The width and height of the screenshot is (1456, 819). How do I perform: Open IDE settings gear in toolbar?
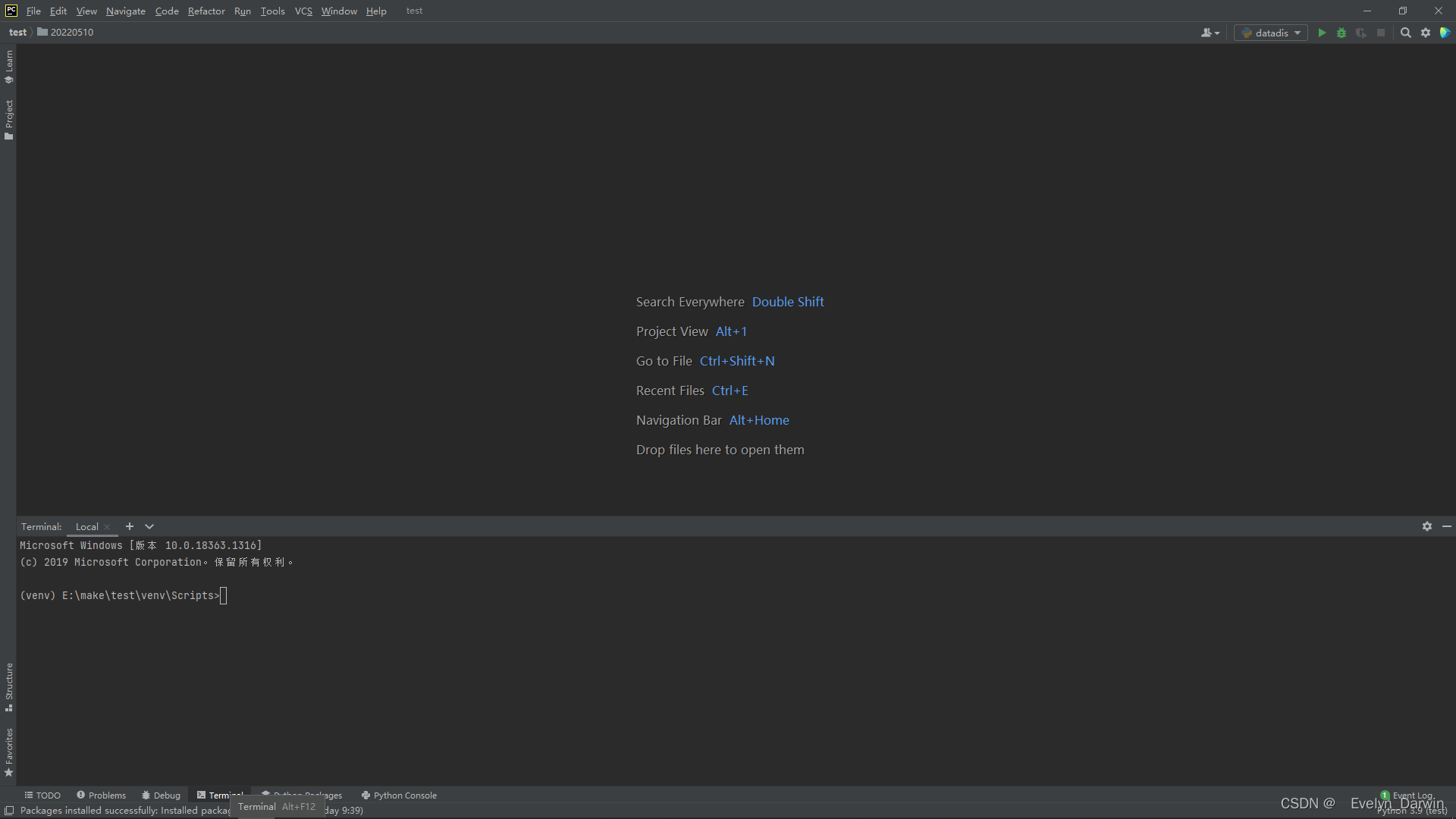1426,33
